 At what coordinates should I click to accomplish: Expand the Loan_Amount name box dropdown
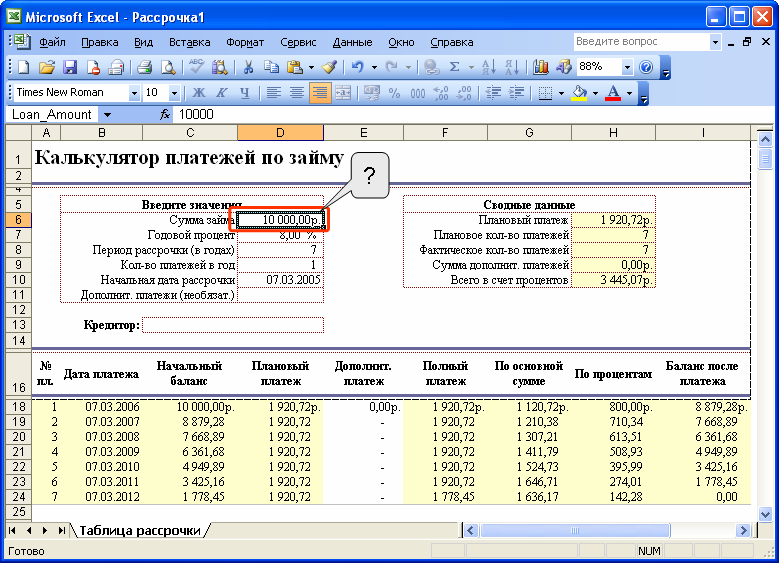(107, 115)
